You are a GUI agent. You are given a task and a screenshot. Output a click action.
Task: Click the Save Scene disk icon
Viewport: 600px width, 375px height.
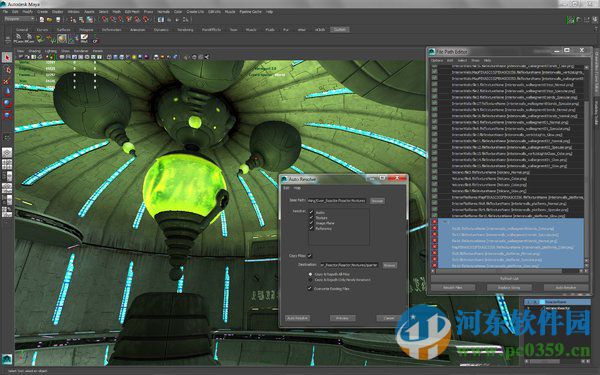58,19
